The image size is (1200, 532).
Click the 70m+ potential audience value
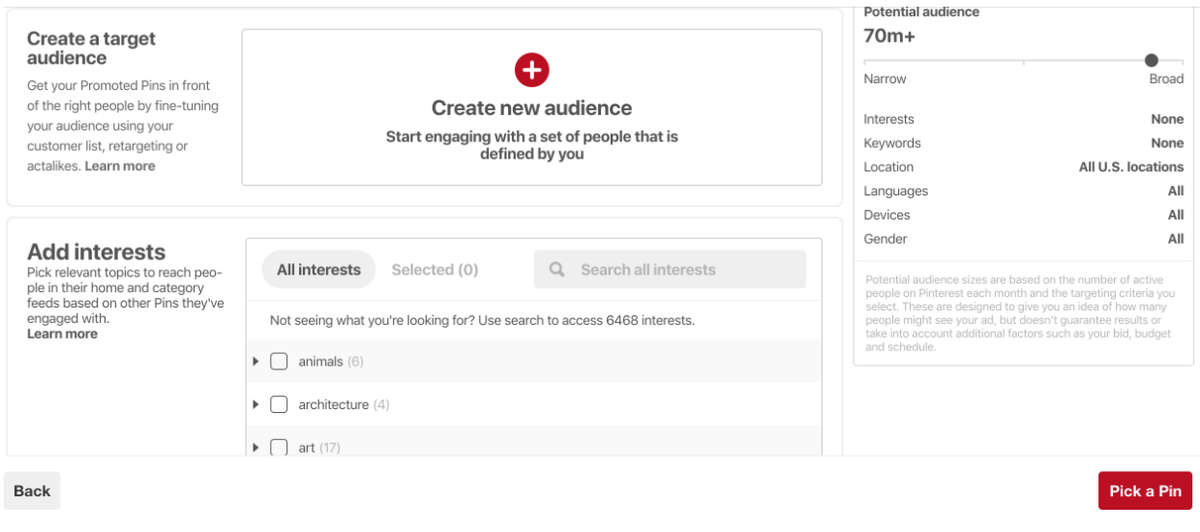(x=890, y=37)
